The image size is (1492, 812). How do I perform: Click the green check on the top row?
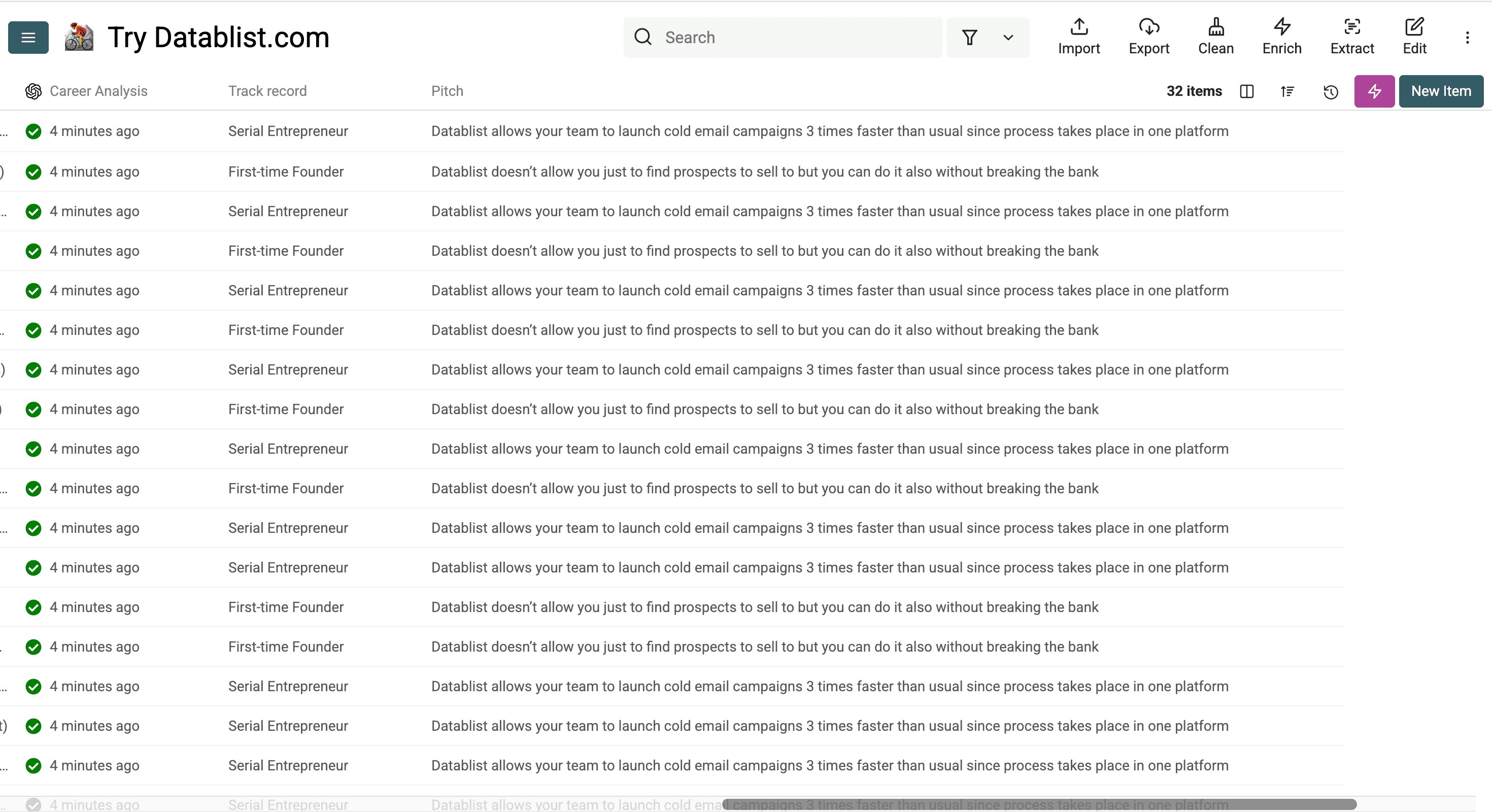tap(33, 131)
